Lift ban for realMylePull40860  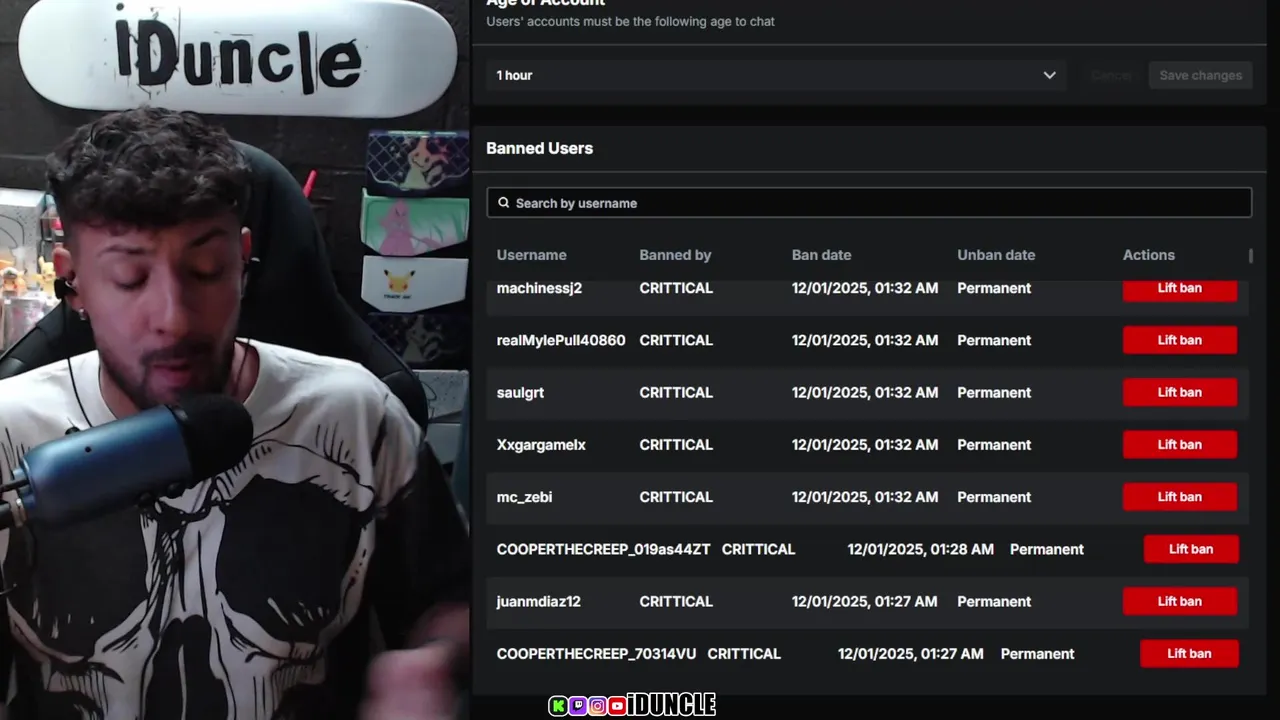[x=1180, y=340]
